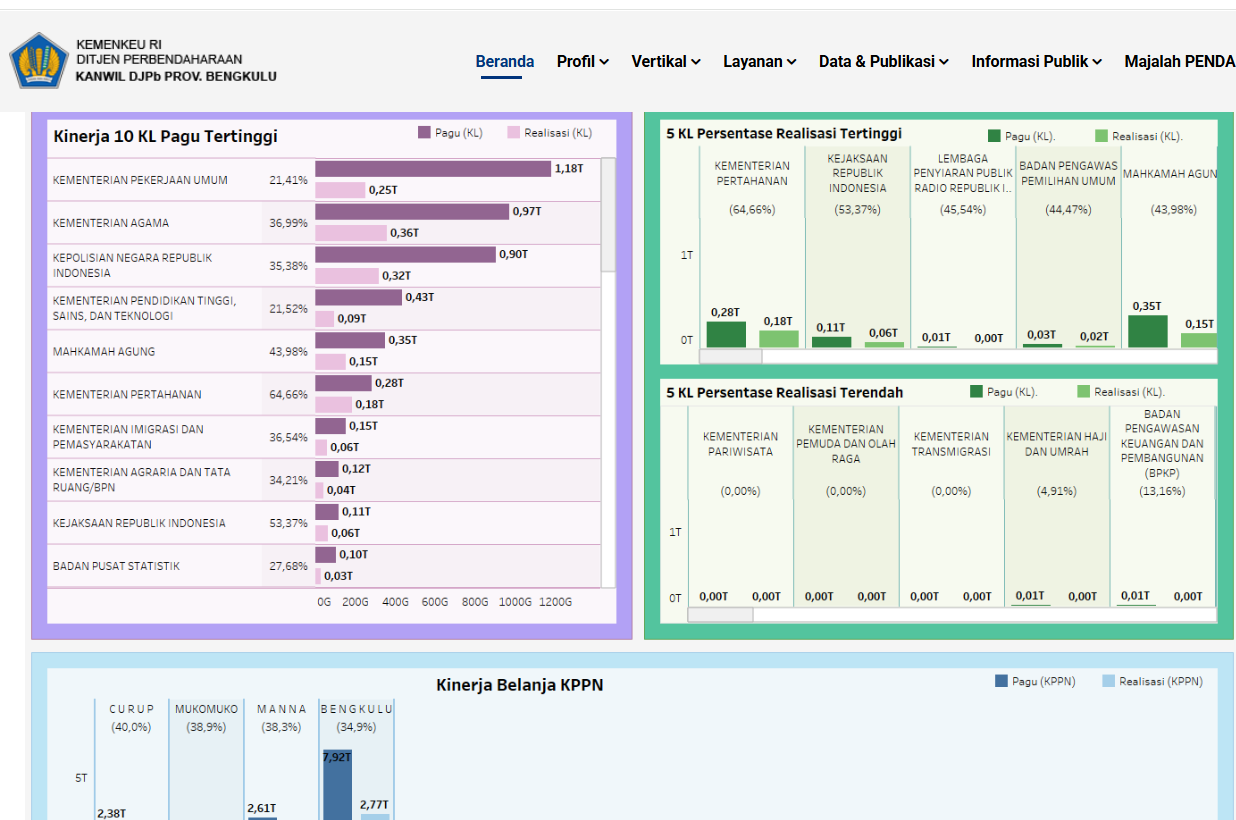Click the KANWIL DJPb PROV. BENGKULU title
This screenshot has height=820, width=1236.
click(x=176, y=76)
